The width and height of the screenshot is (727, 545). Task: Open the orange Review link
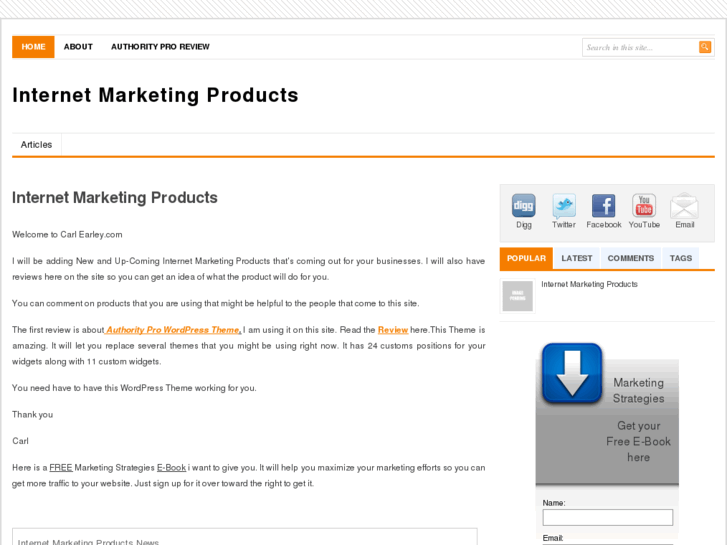pyautogui.click(x=393, y=330)
